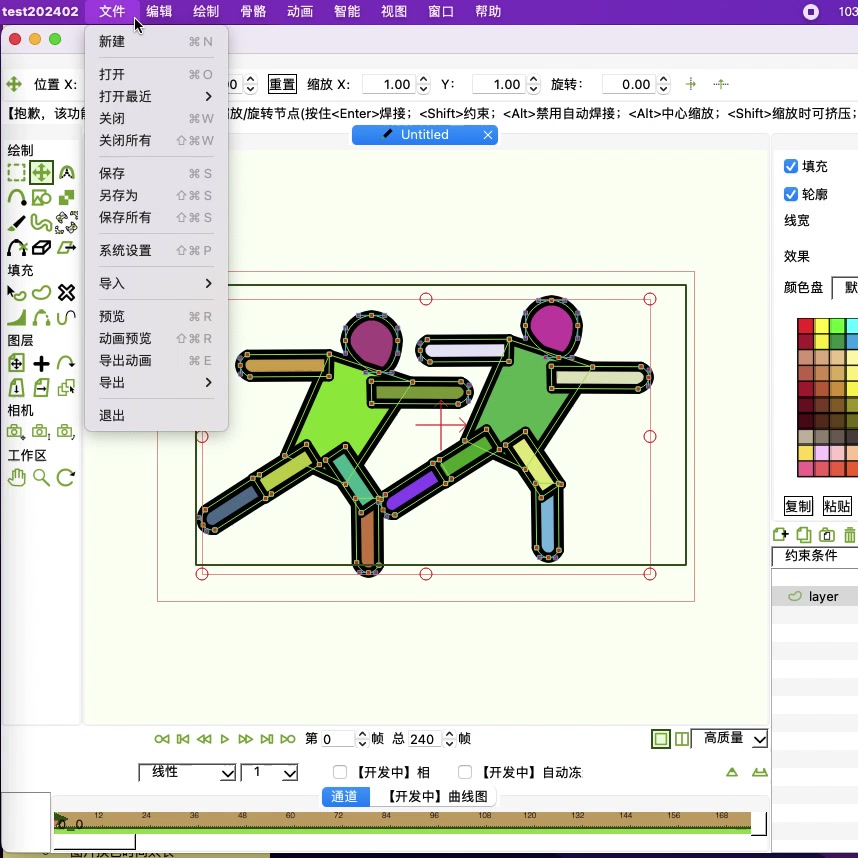Click the trash icon above the layer list
Screen dimensions: 858x858
click(x=850, y=536)
